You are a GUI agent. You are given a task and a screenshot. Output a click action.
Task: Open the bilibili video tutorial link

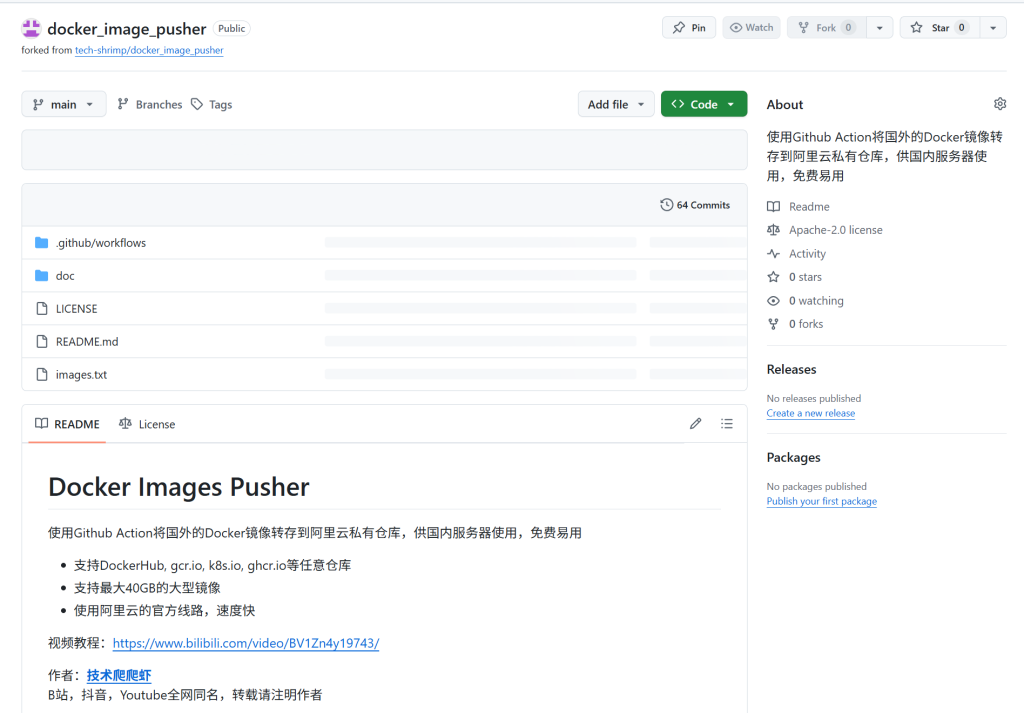[x=245, y=643]
